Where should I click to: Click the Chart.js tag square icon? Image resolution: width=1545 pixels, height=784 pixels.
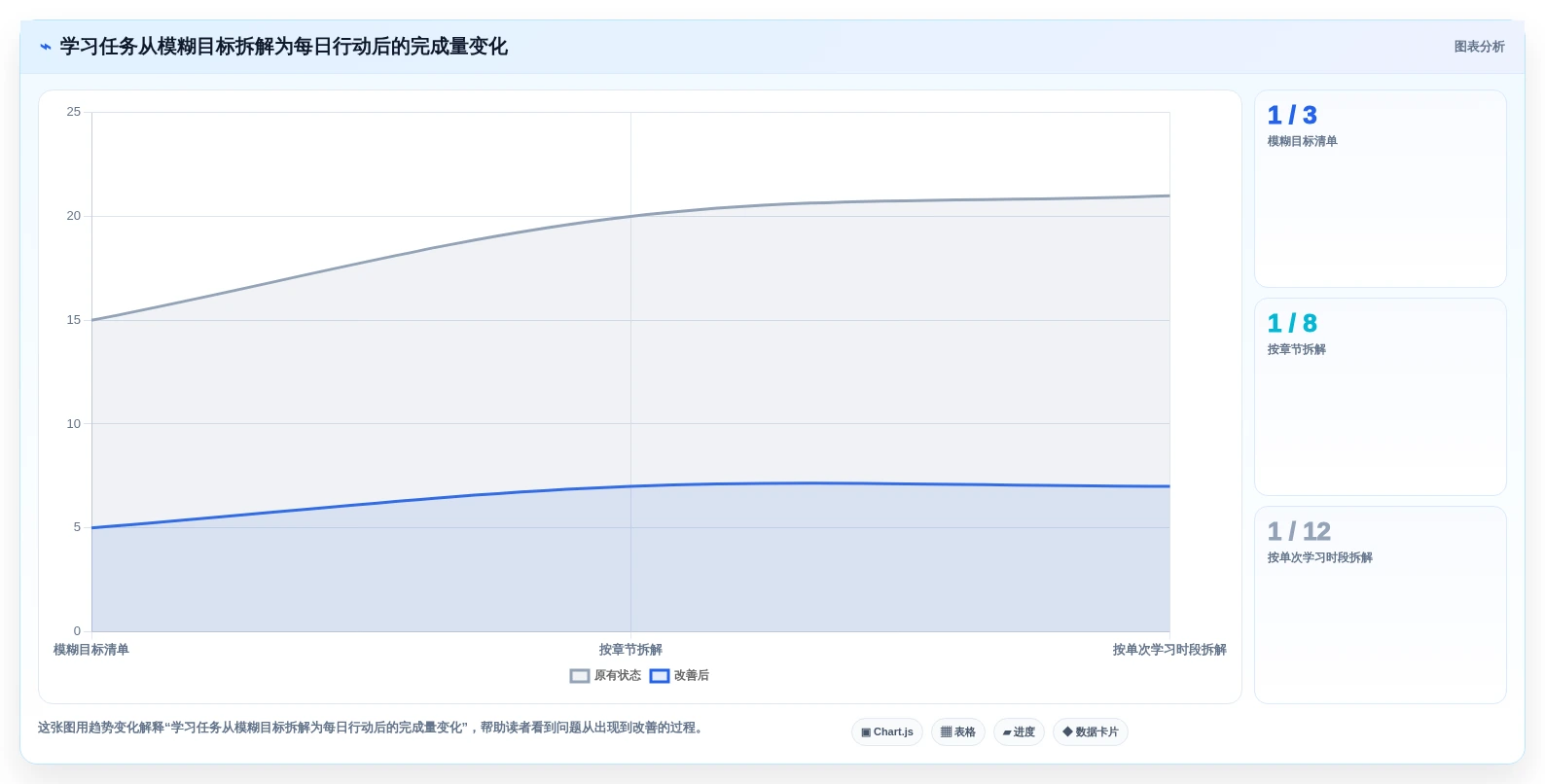[x=866, y=732]
